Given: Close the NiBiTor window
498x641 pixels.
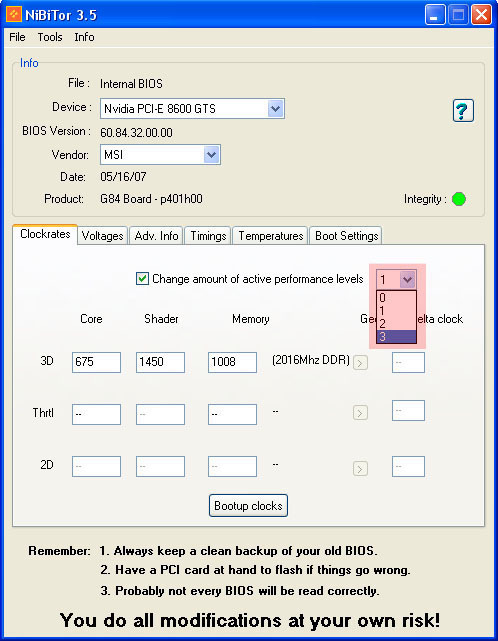Looking at the screenshot, I should point(482,15).
